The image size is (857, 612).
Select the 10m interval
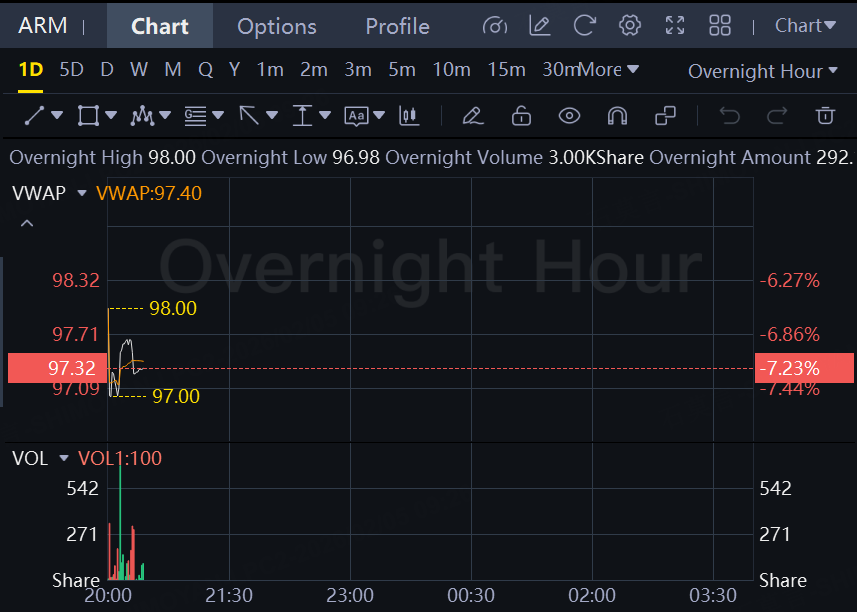[451, 70]
